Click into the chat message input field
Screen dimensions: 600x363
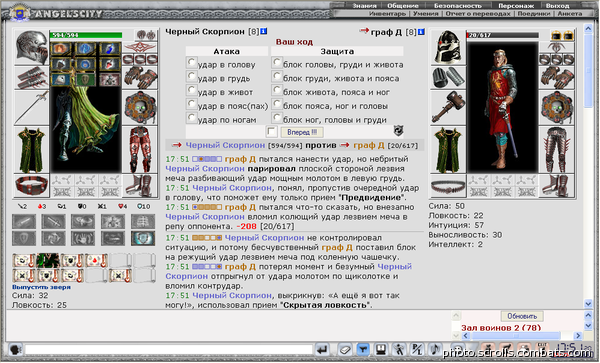point(169,350)
